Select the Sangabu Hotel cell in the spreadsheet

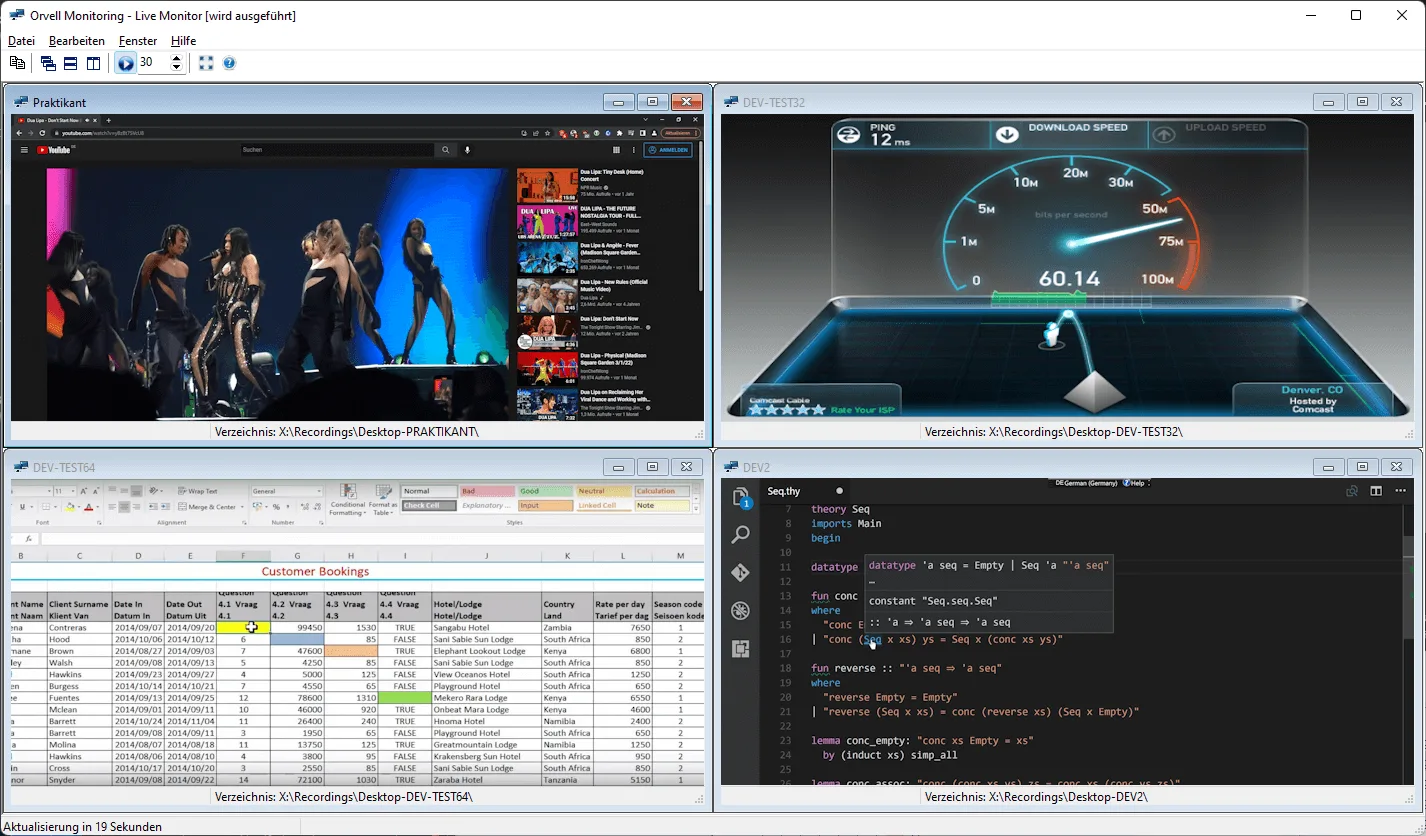pyautogui.click(x=485, y=627)
